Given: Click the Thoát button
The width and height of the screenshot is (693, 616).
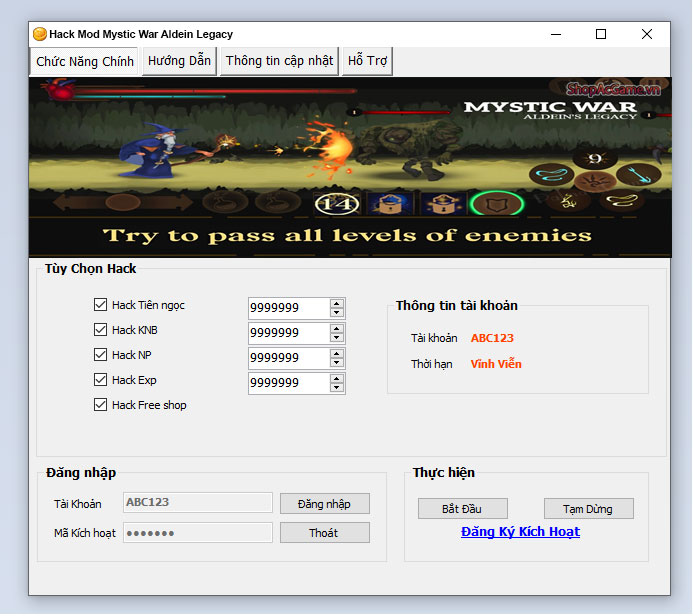Looking at the screenshot, I should click(324, 533).
